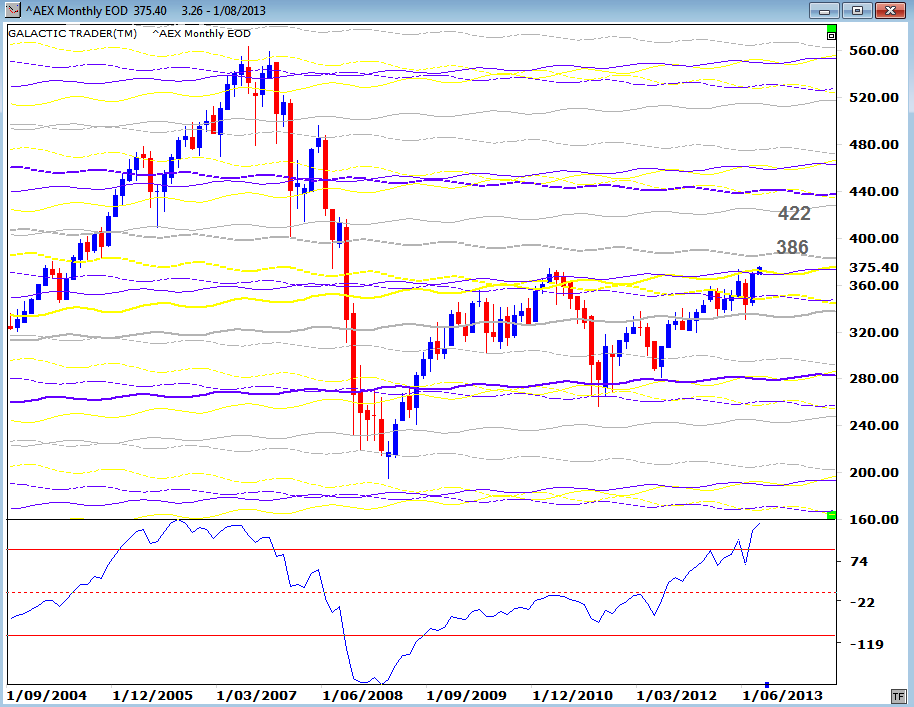
Task: Maximize the AEX Monthly EOD chart window
Action: [x=857, y=10]
